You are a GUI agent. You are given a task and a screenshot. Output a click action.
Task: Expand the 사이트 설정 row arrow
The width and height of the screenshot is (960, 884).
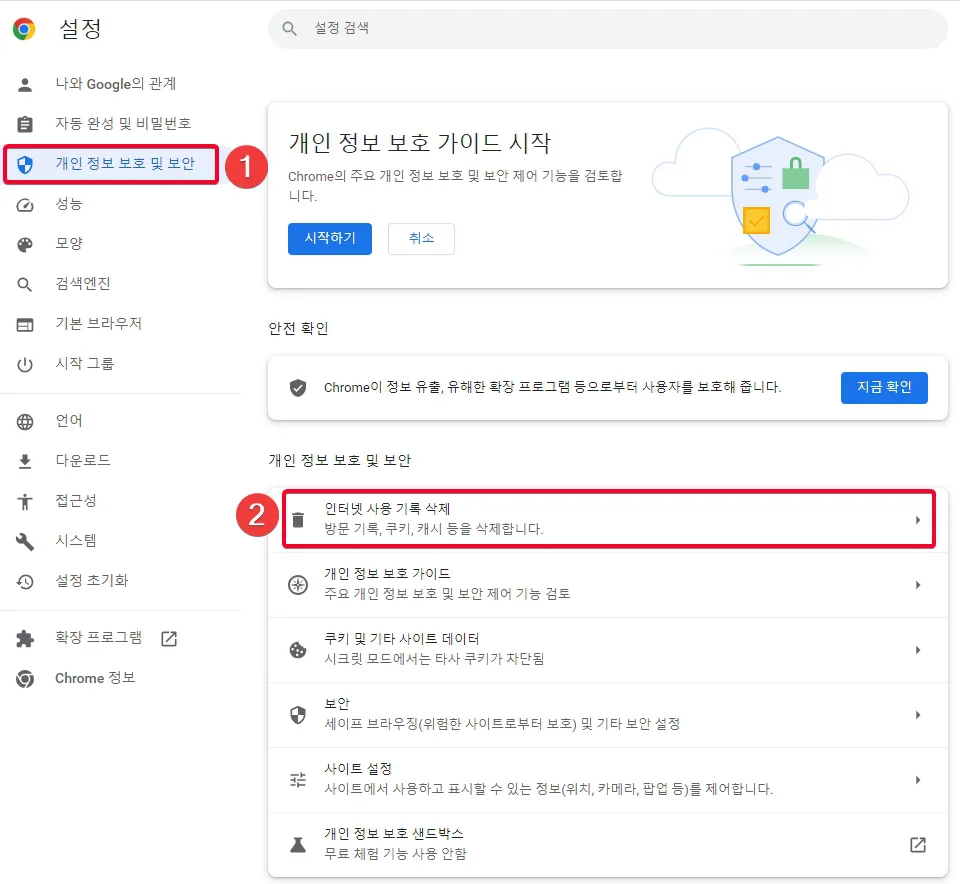917,779
